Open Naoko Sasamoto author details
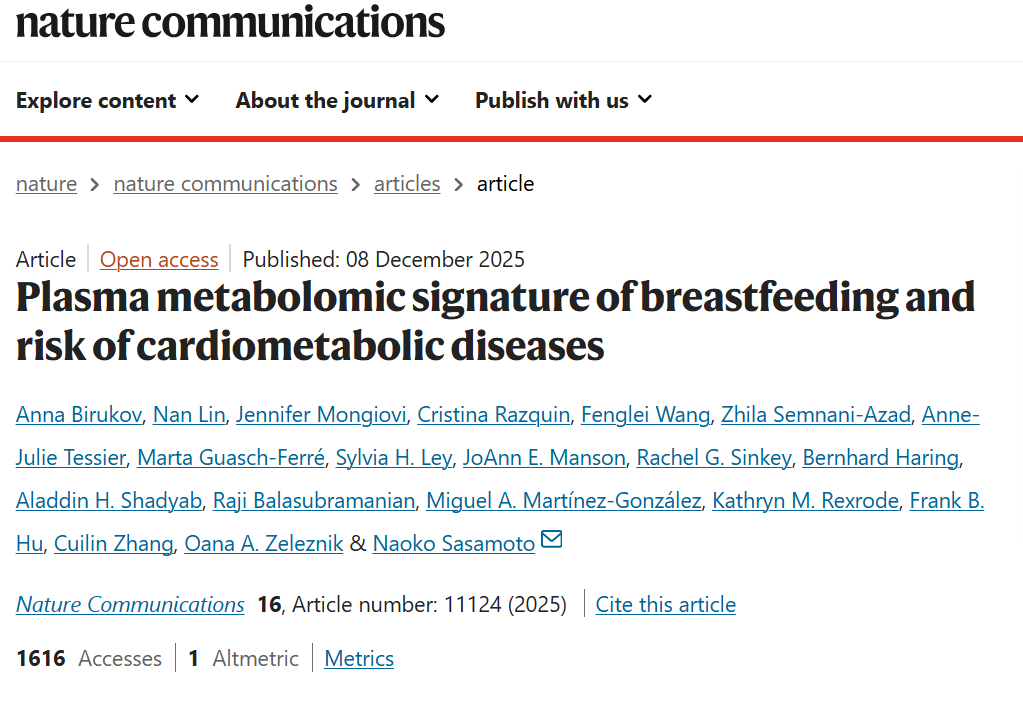This screenshot has width=1023, height=711. click(x=454, y=544)
